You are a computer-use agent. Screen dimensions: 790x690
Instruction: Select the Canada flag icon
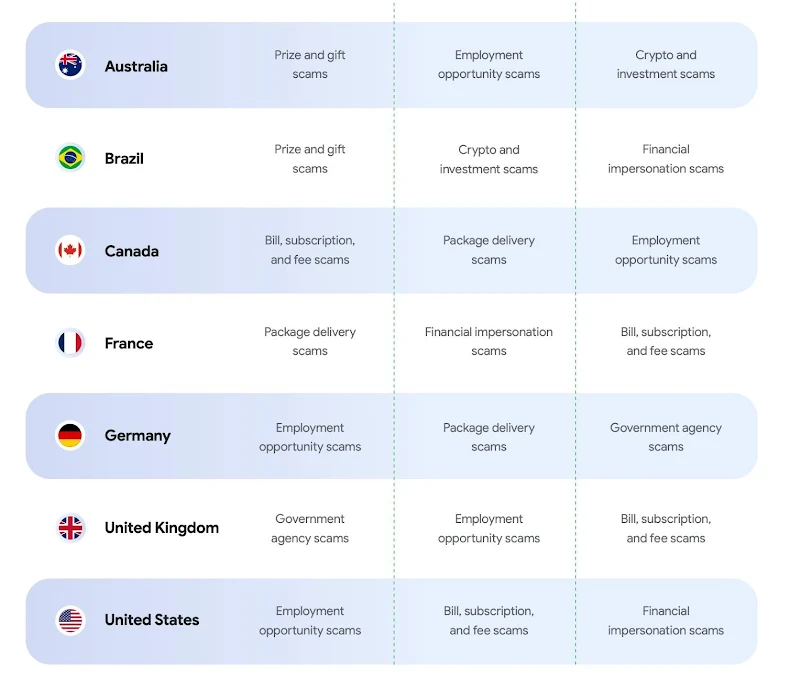[x=70, y=251]
